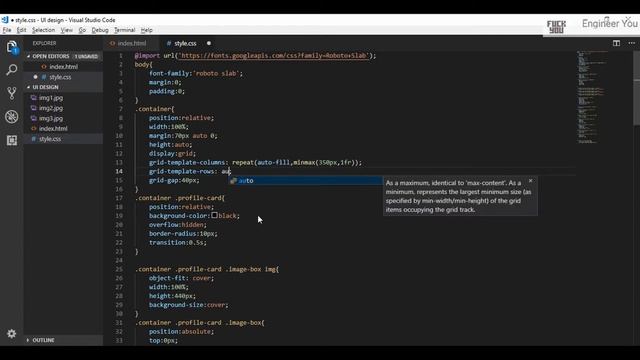Open the Terminal menu

point(124,30)
